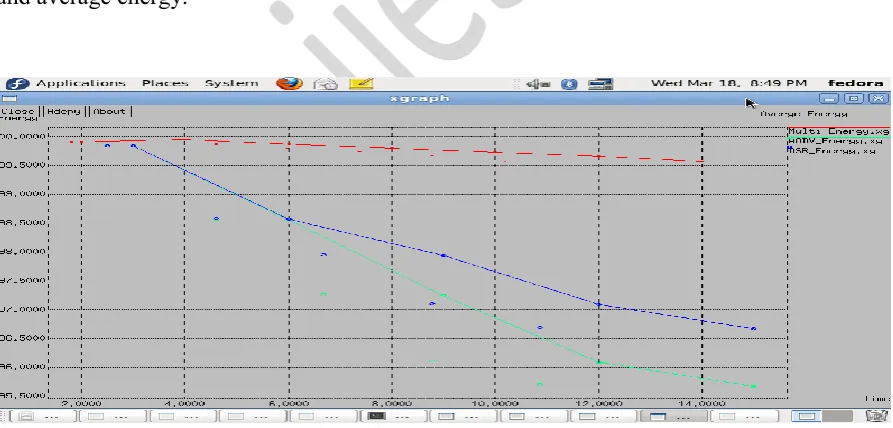Open the Bluetooth tray icon
Image resolution: width=893 pixels, height=428 pixels.
click(x=569, y=84)
